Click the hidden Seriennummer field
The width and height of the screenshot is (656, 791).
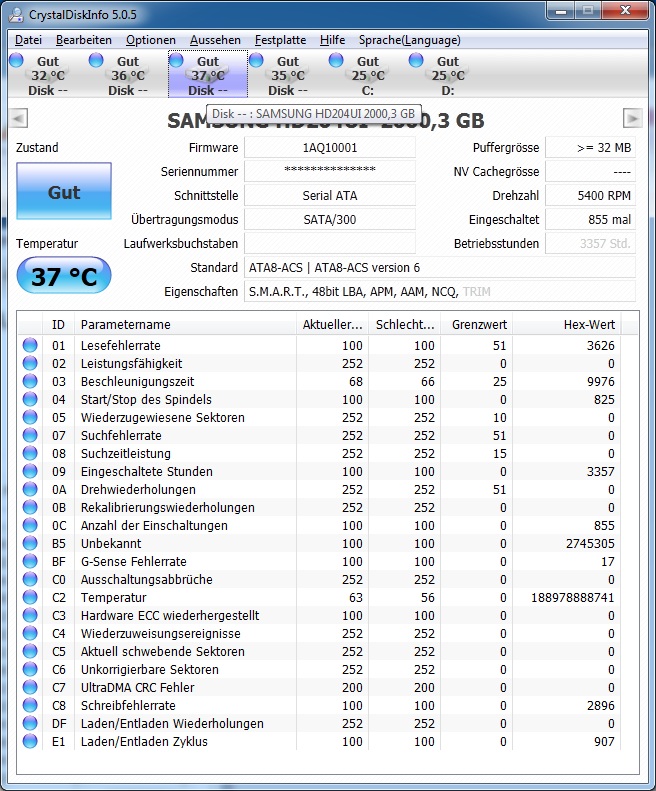coord(330,171)
